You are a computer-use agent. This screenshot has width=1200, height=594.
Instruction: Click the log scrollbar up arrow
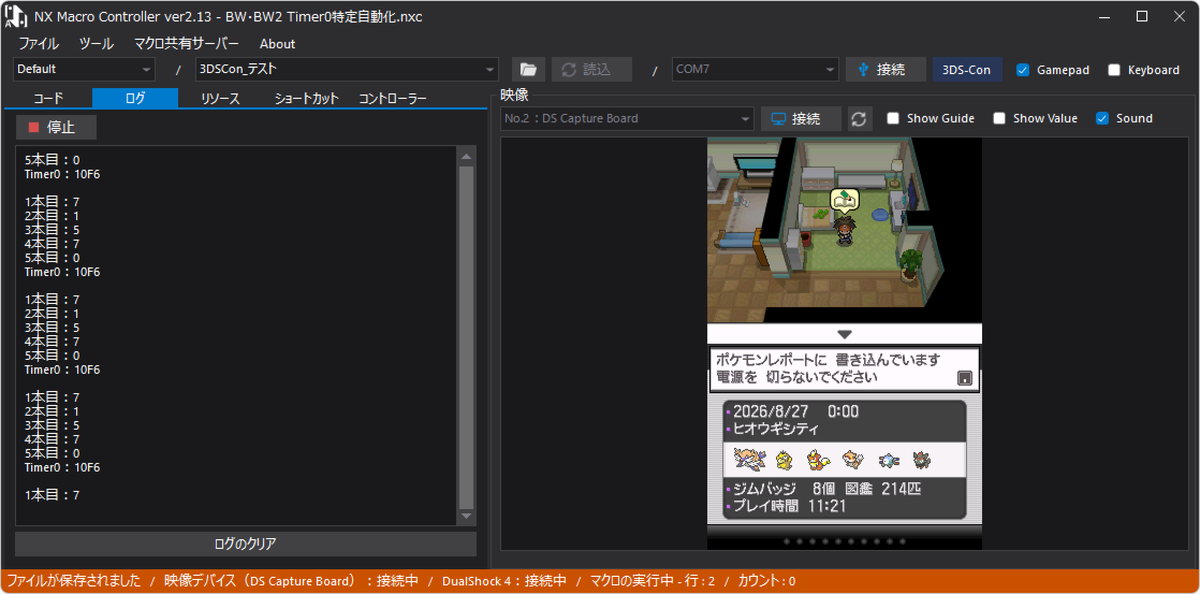466,156
